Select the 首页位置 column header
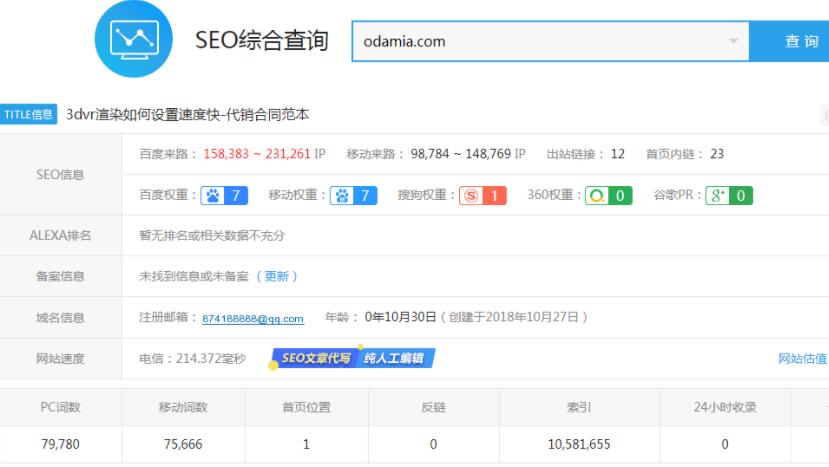Viewport: 829px width, 467px height. (x=306, y=407)
